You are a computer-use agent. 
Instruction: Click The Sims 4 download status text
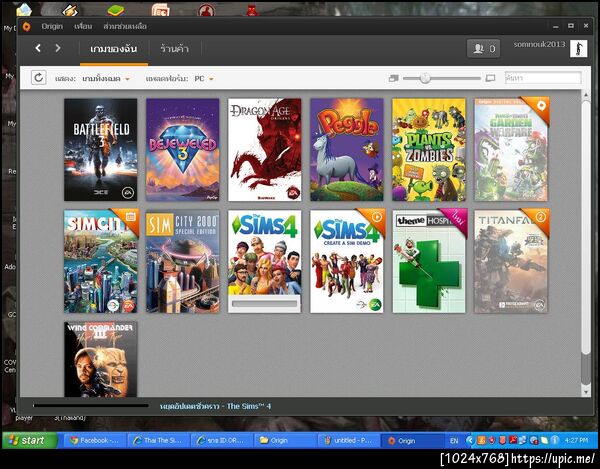(215, 406)
